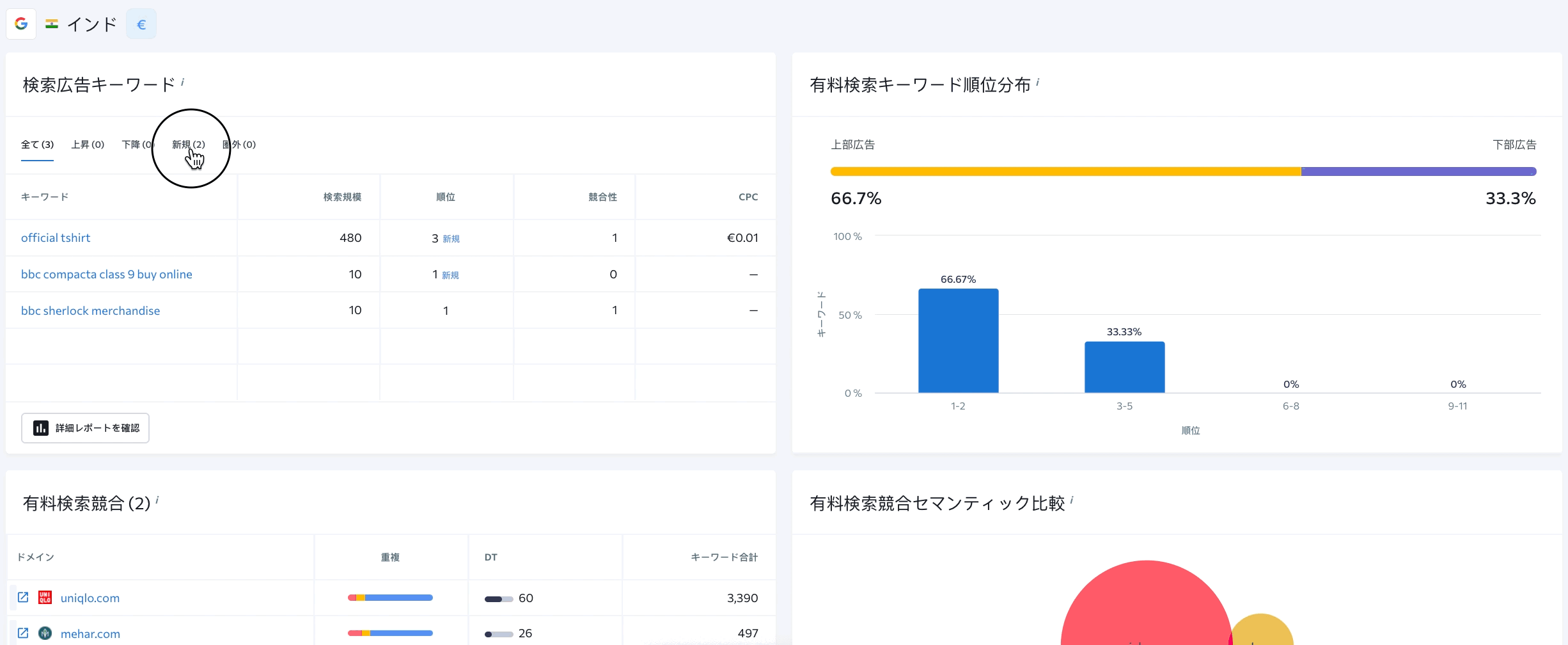
Task: Open the uniqlo.com domain link
Action: point(90,598)
